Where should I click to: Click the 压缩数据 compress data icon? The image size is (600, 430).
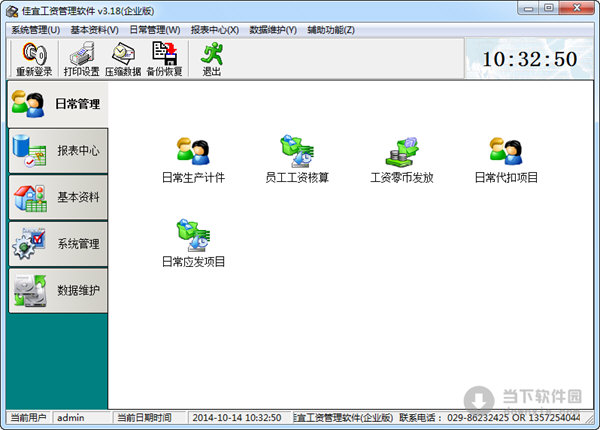coord(123,59)
